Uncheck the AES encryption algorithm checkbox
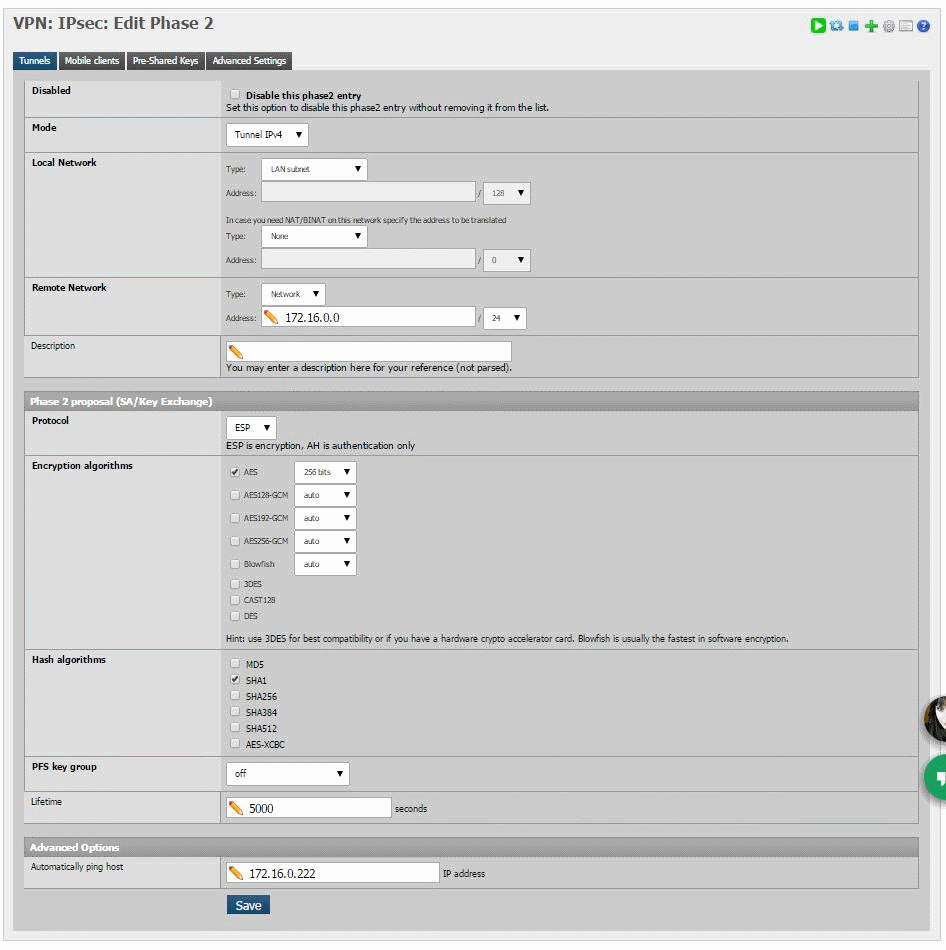 pos(235,472)
